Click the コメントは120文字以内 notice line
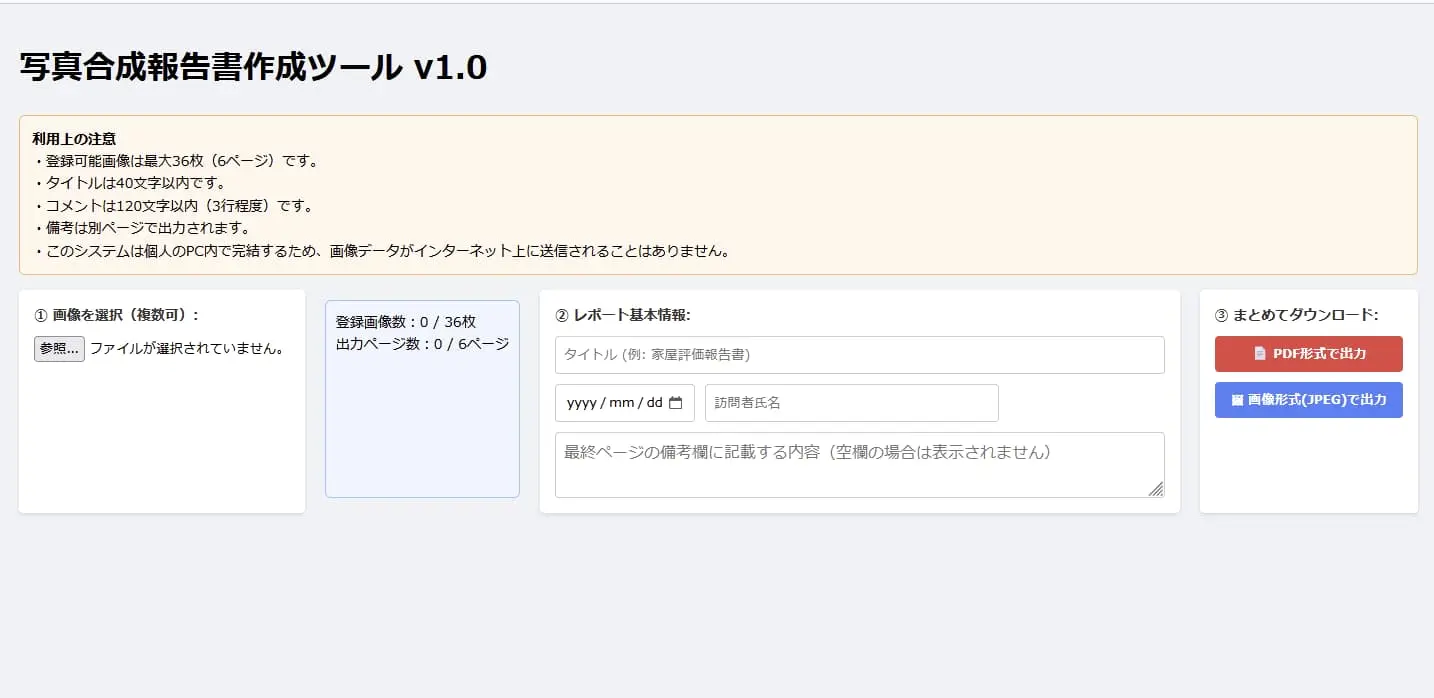The width and height of the screenshot is (1434, 698). (x=173, y=206)
